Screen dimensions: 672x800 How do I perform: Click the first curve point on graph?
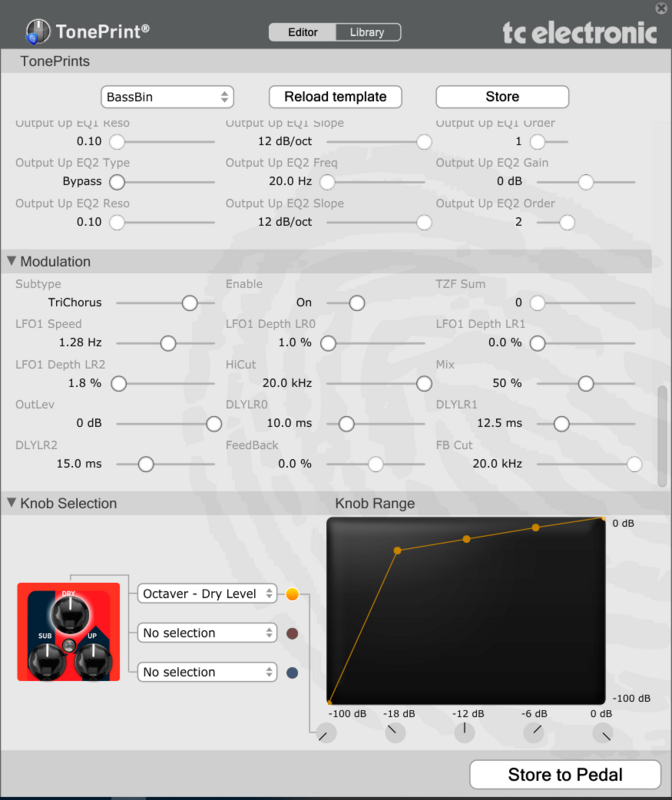point(330,703)
